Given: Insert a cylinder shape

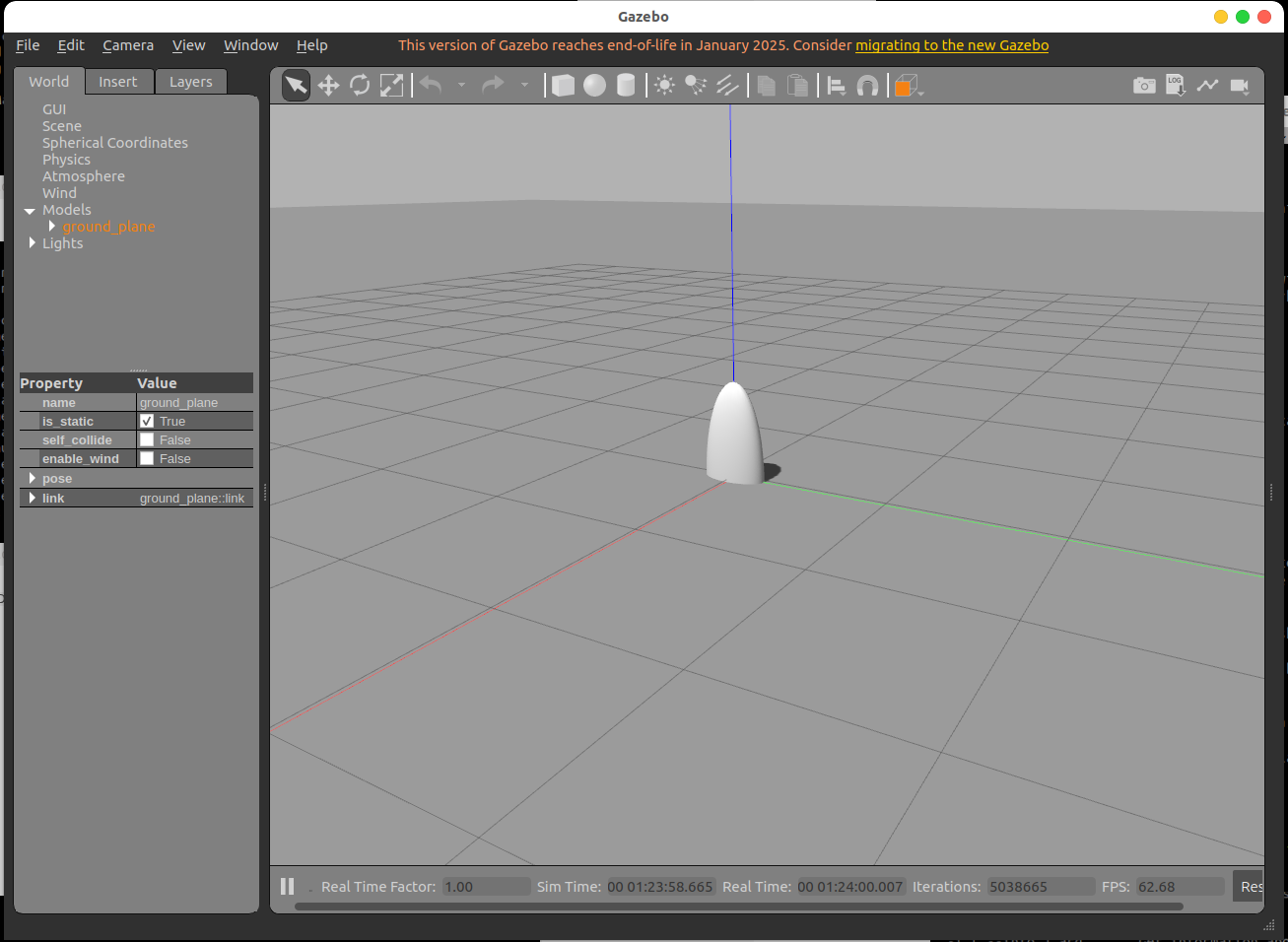Looking at the screenshot, I should click(x=626, y=86).
